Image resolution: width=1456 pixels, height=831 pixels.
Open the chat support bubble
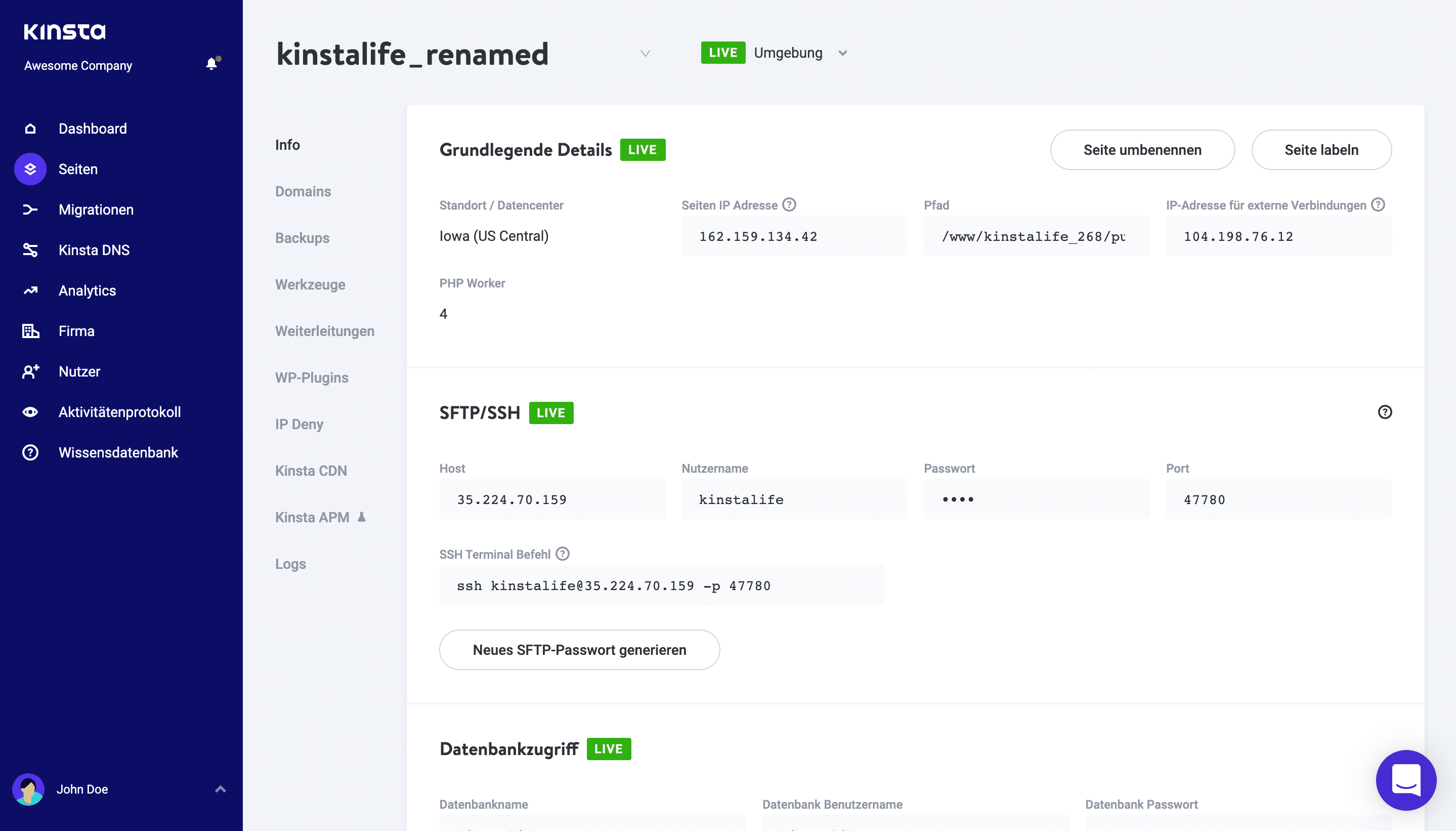[x=1406, y=780]
